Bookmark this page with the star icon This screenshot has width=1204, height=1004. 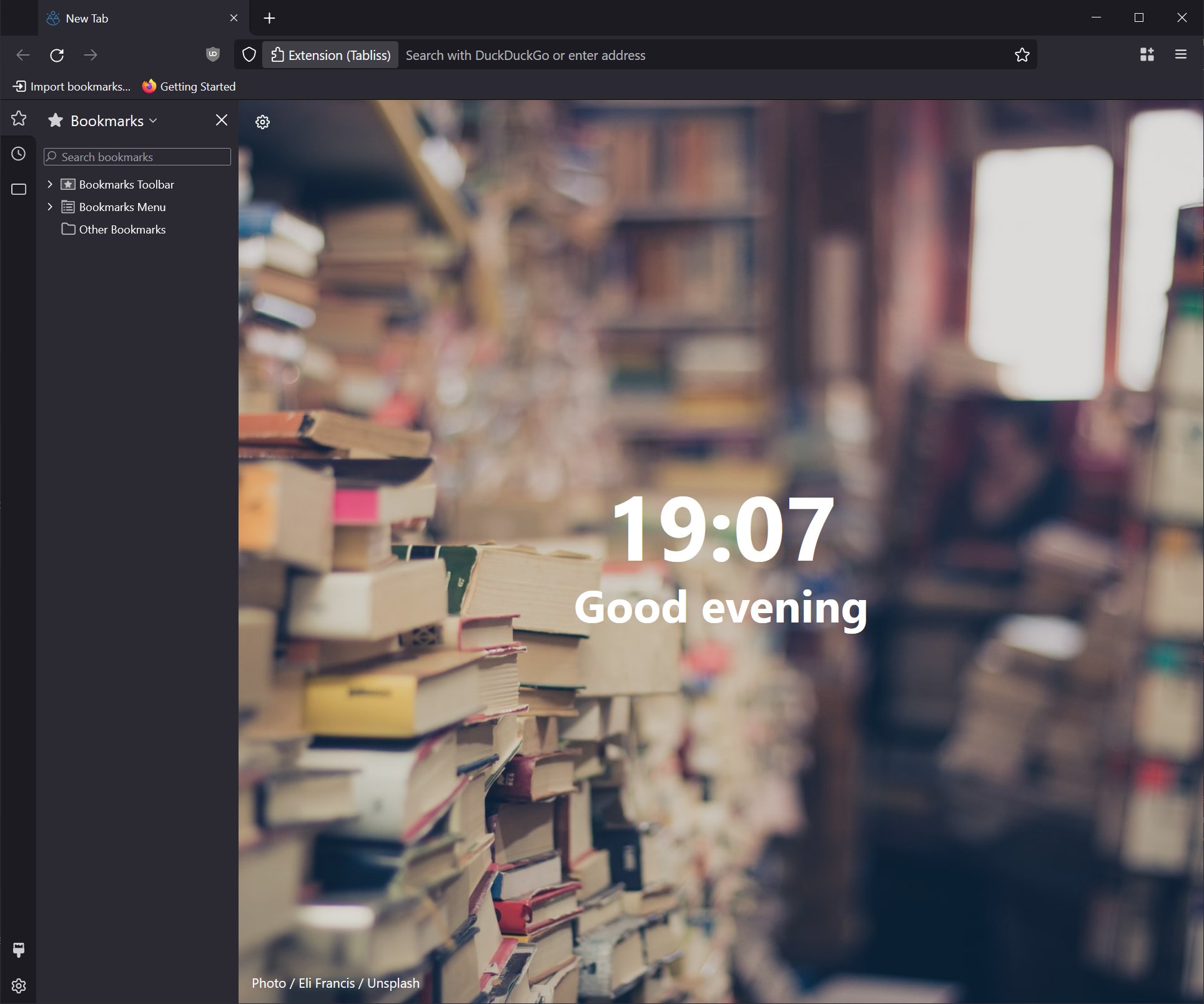coord(1022,55)
